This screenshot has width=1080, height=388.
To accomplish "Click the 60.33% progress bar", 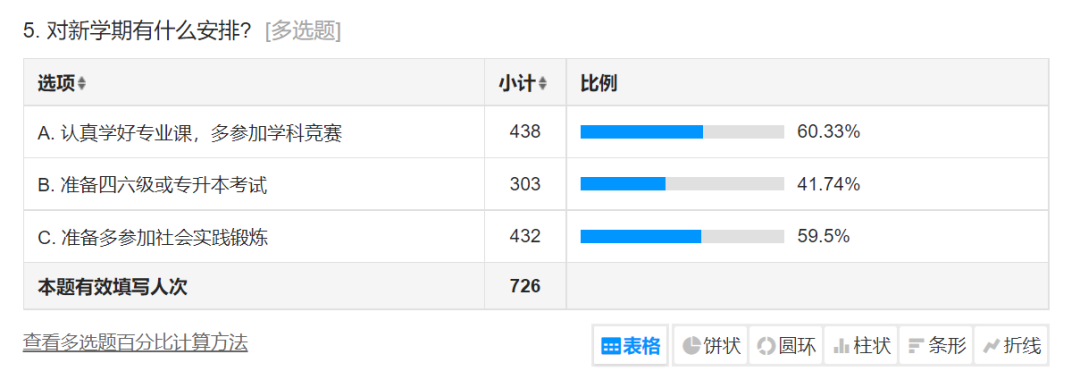I will pyautogui.click(x=682, y=132).
